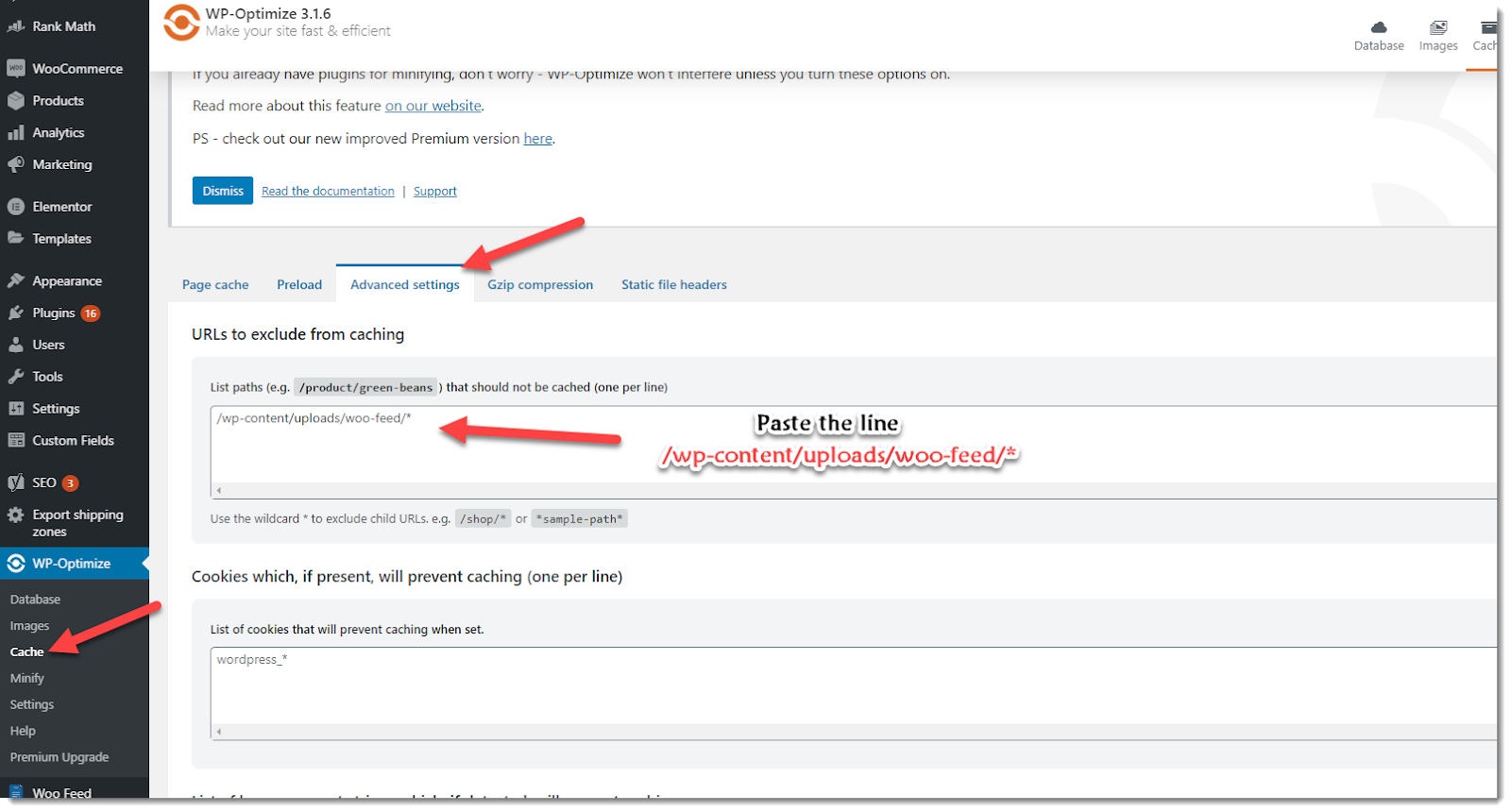This screenshot has width=1511, height=812.
Task: Click the Rank Math sidebar icon
Action: pyautogui.click(x=16, y=26)
